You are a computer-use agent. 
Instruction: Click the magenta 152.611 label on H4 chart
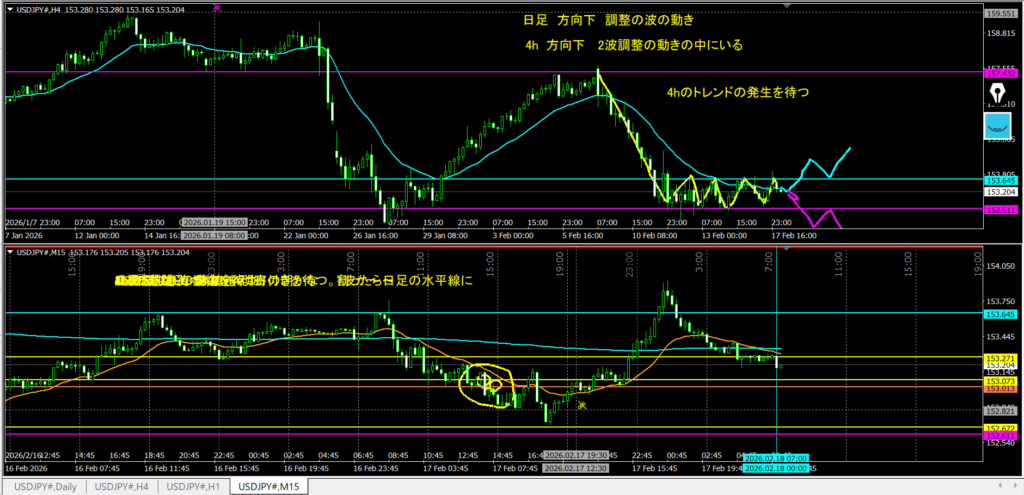1000,209
